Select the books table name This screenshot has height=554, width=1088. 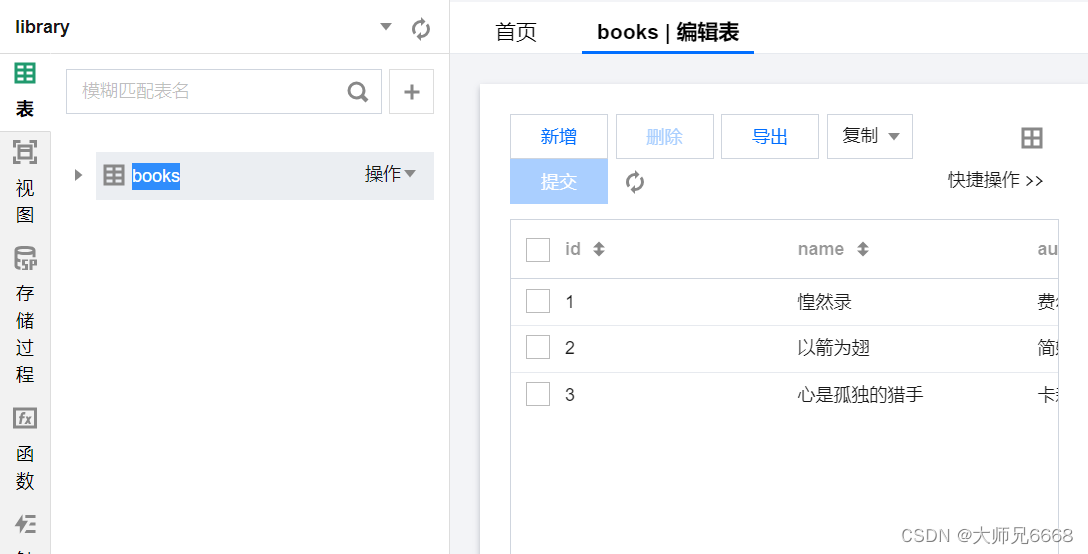[x=155, y=176]
